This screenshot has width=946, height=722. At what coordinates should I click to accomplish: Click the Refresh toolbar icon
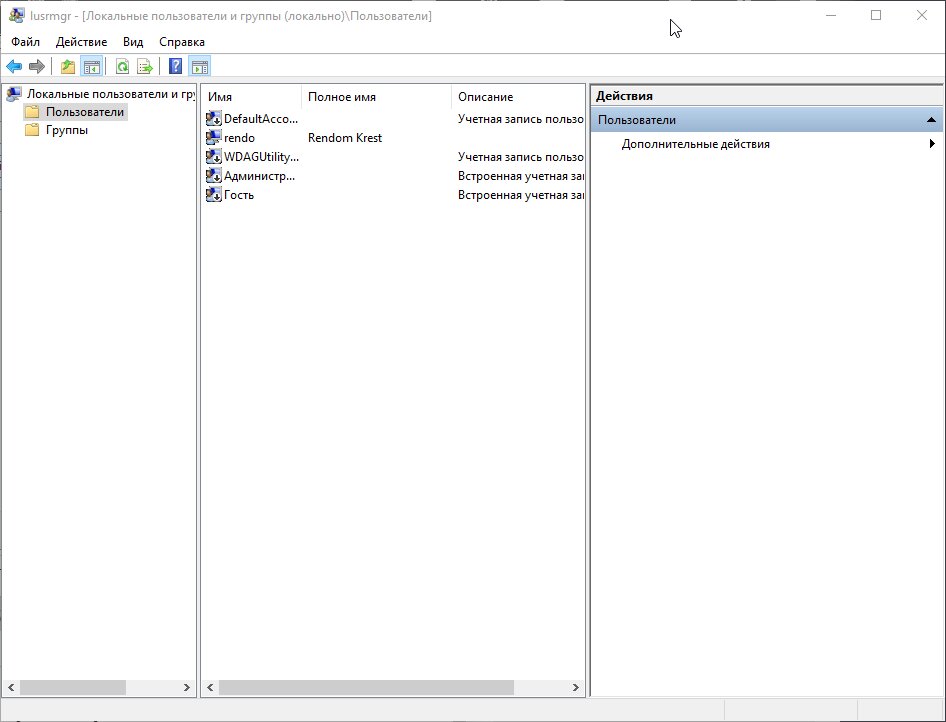point(122,66)
